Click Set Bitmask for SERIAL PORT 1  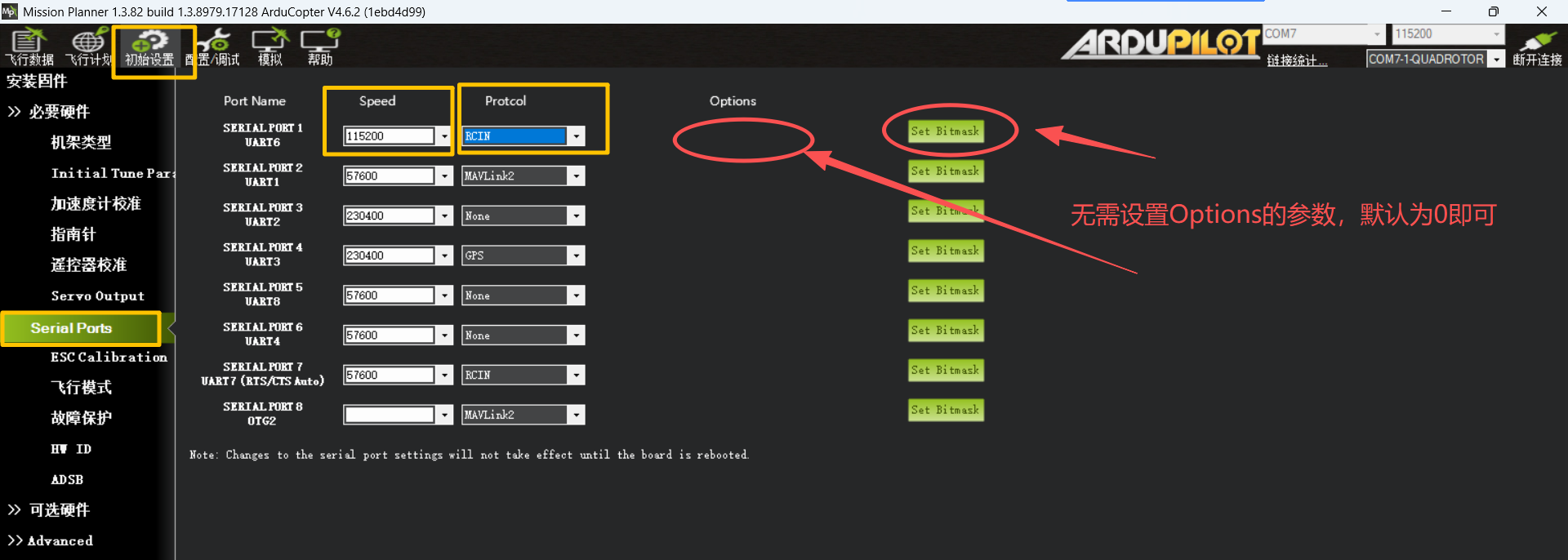click(x=946, y=131)
